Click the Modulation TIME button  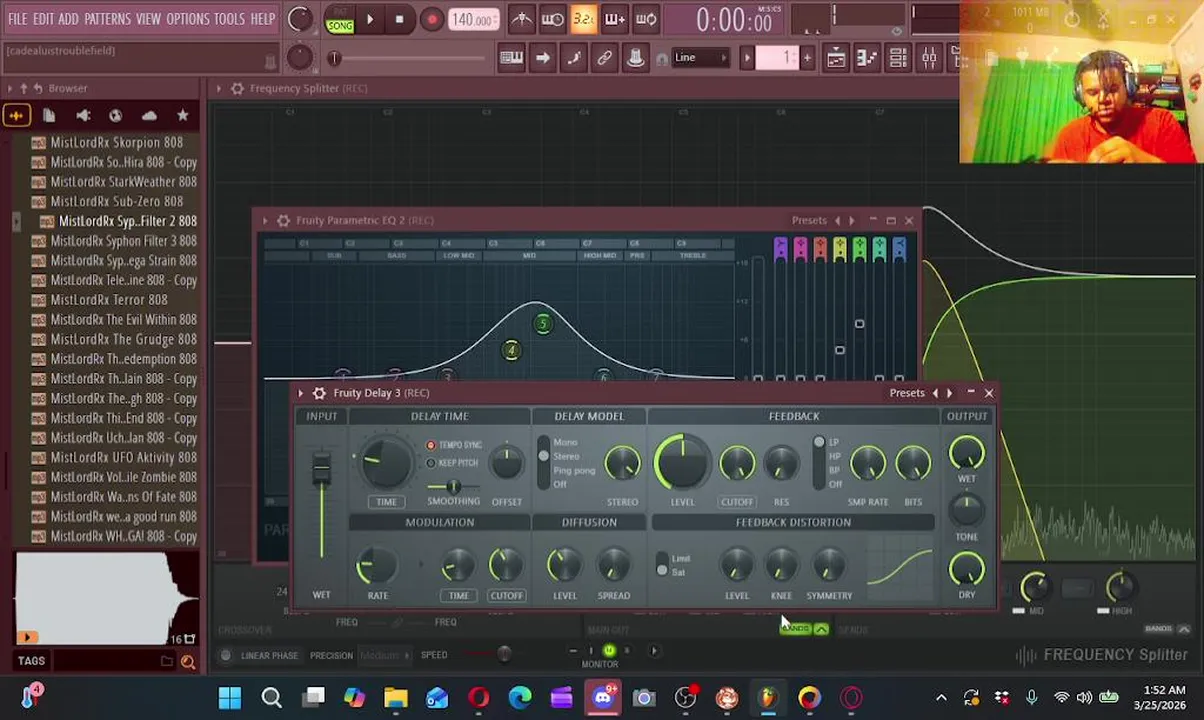(458, 596)
